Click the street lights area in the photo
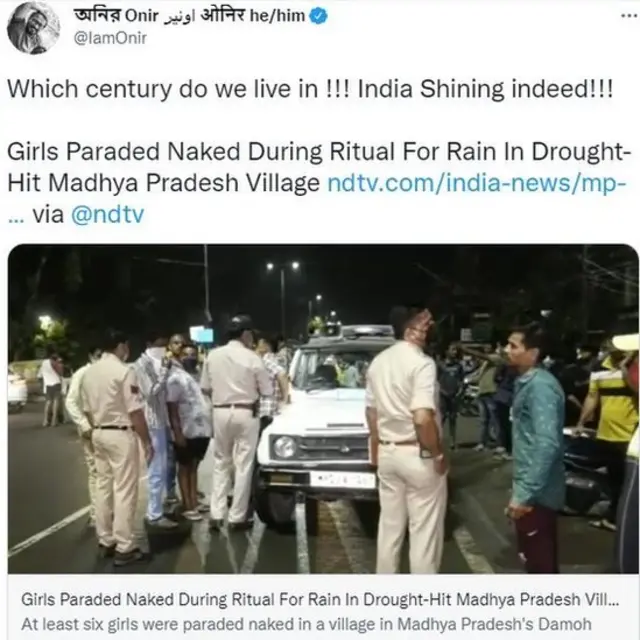Screen dimensions: 640x640 (283, 266)
